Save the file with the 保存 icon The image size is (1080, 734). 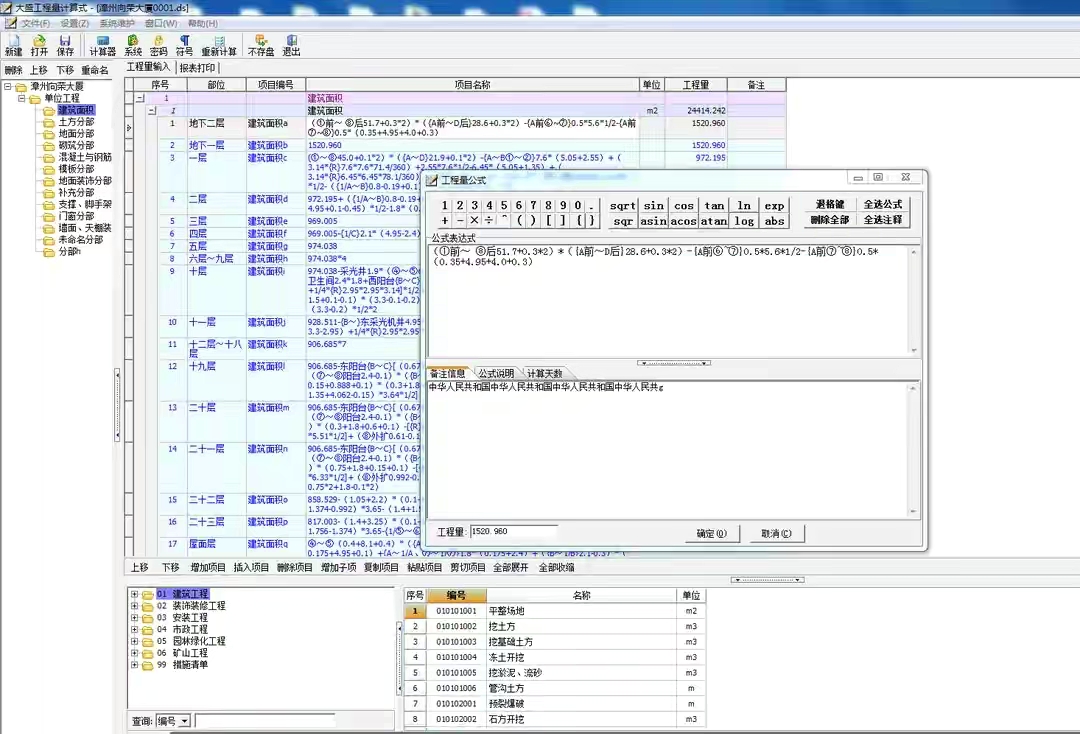65,44
